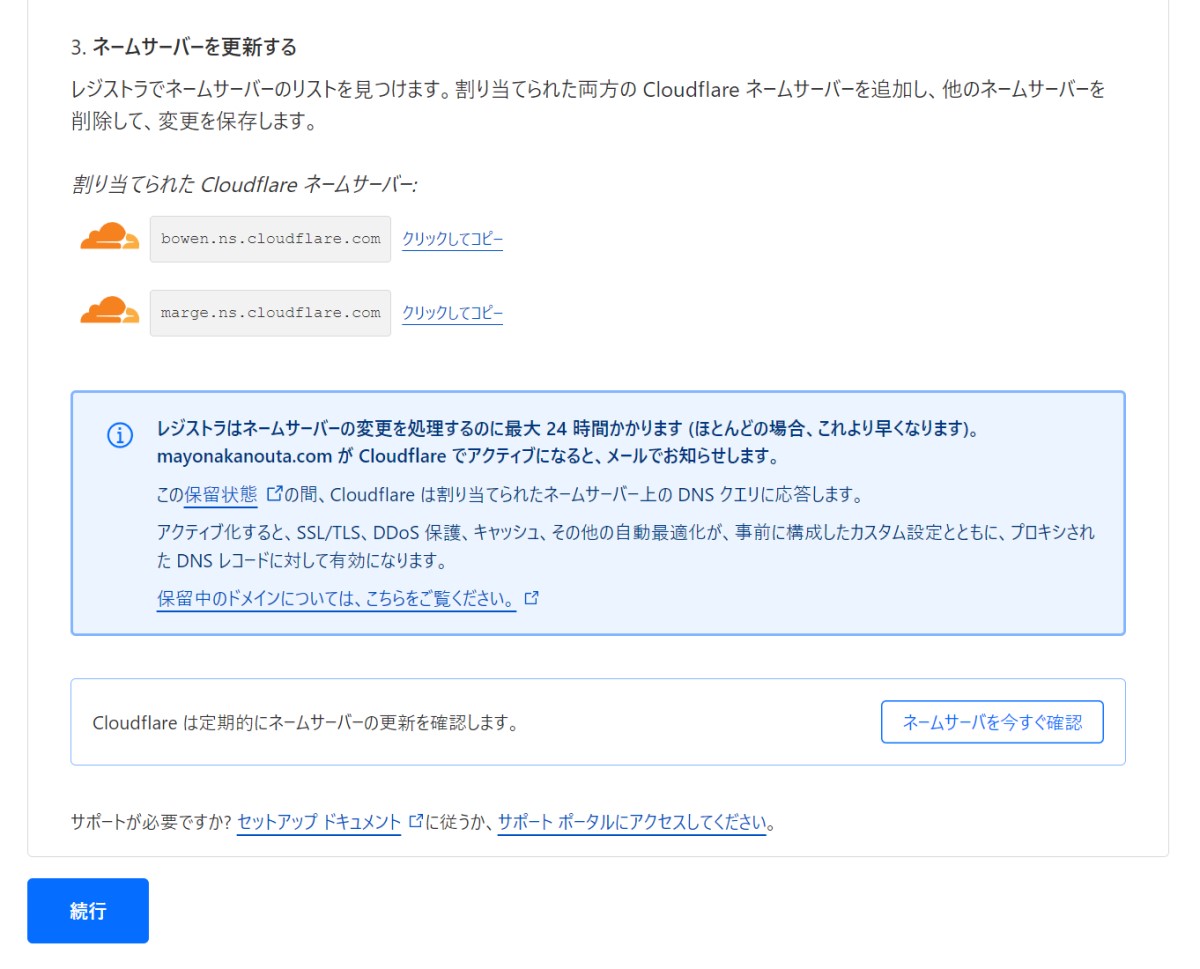Viewport: 1200px width, 969px height.
Task: Copy the marge nameserver via クリックしてコピー
Action: 452,314
